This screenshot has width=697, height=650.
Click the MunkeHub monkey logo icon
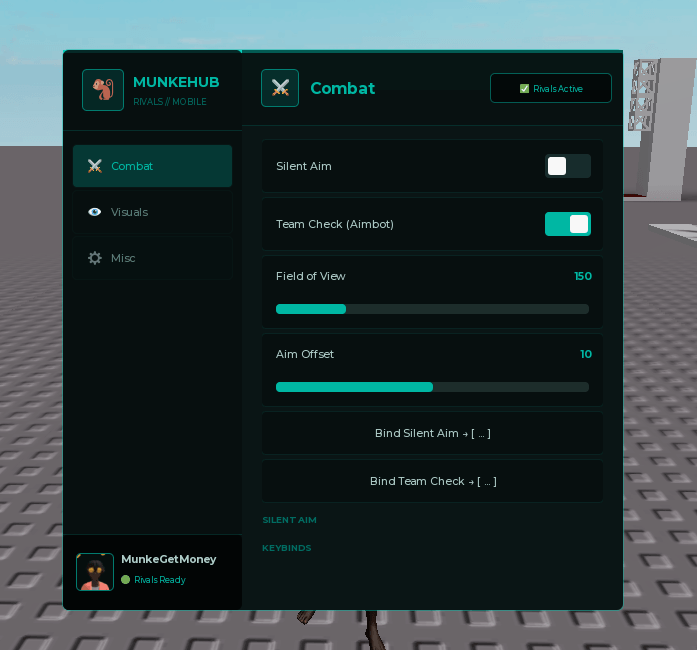coord(103,90)
